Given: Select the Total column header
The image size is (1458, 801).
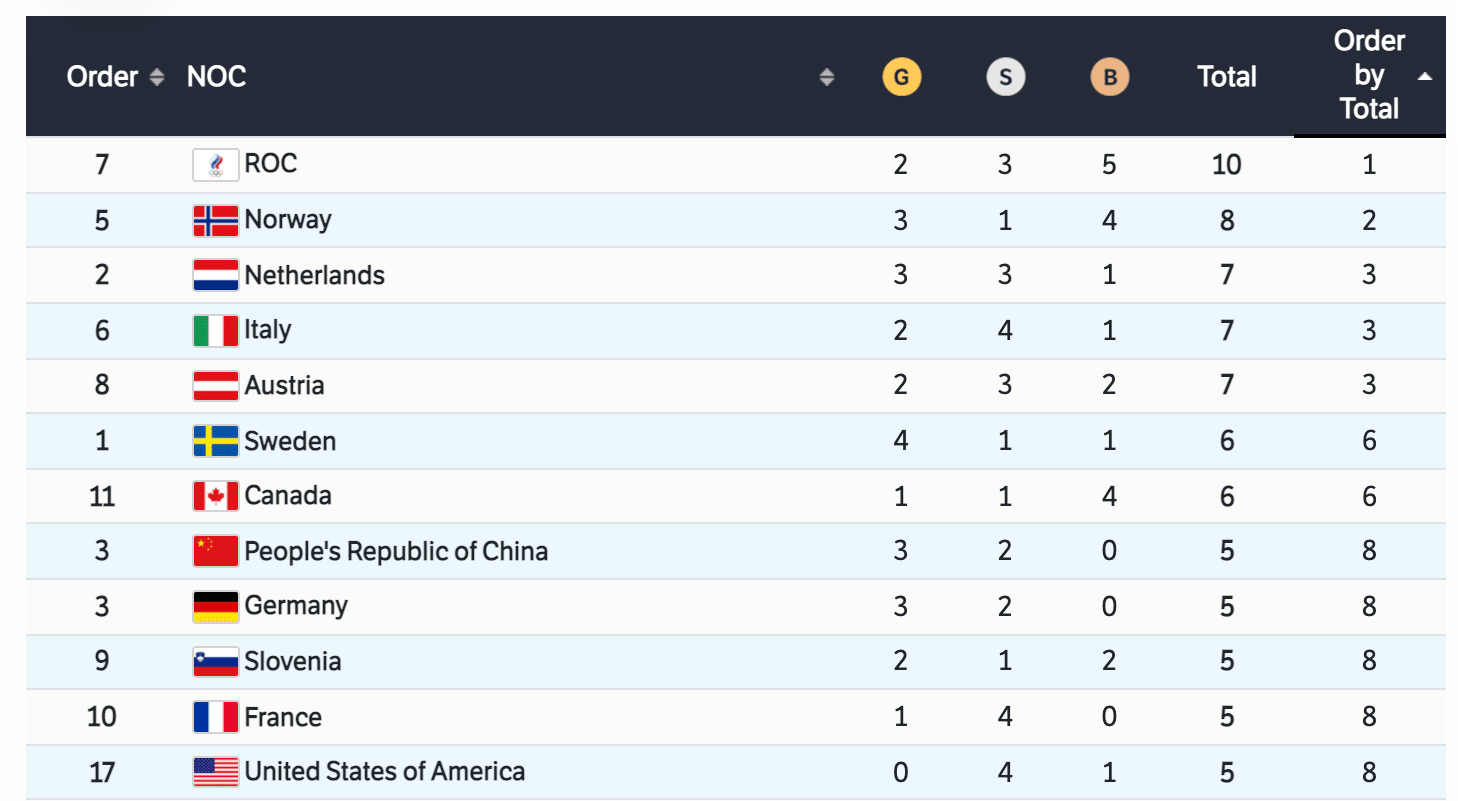Looking at the screenshot, I should click(x=1226, y=77).
